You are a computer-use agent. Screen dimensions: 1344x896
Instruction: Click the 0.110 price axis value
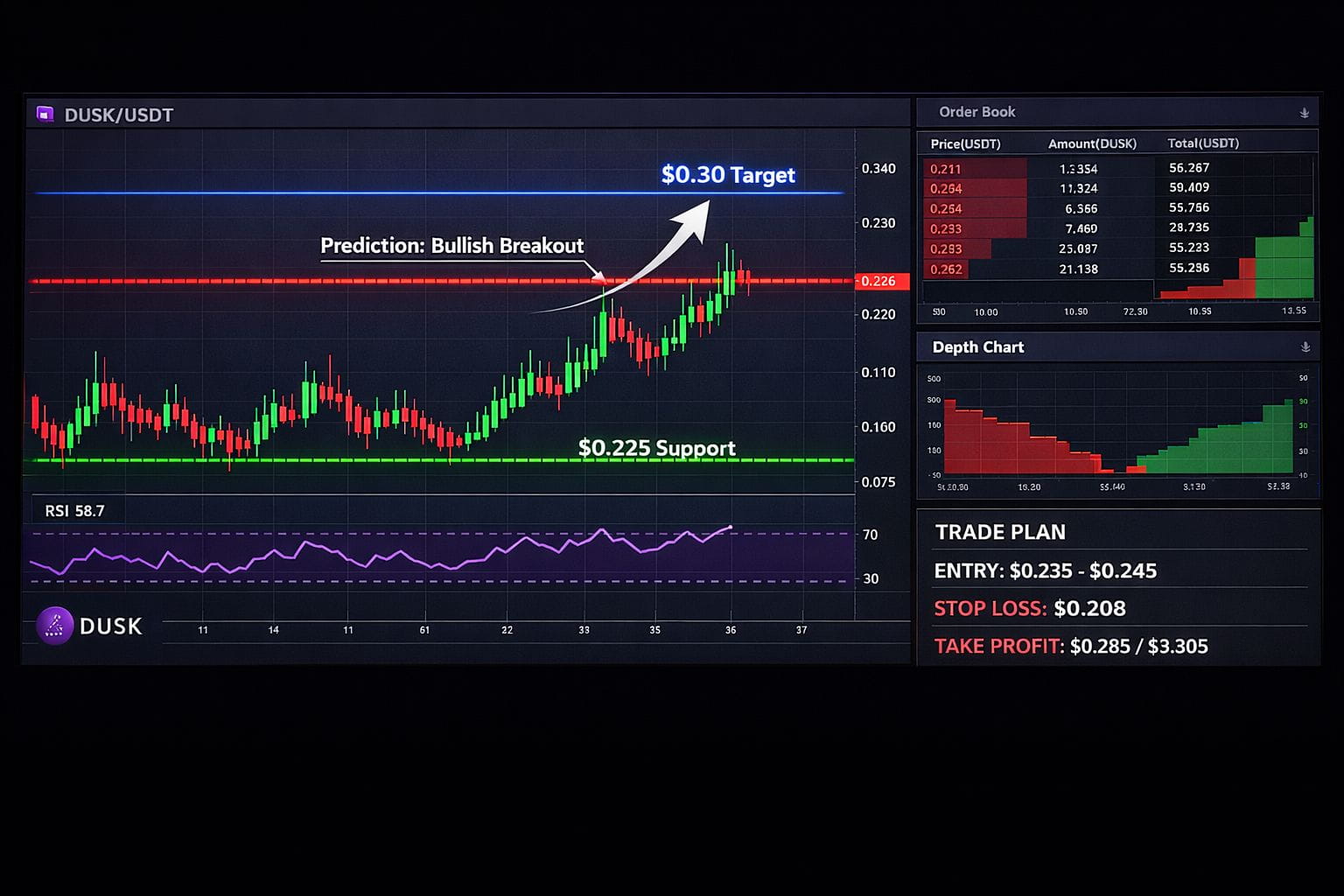[x=878, y=373]
